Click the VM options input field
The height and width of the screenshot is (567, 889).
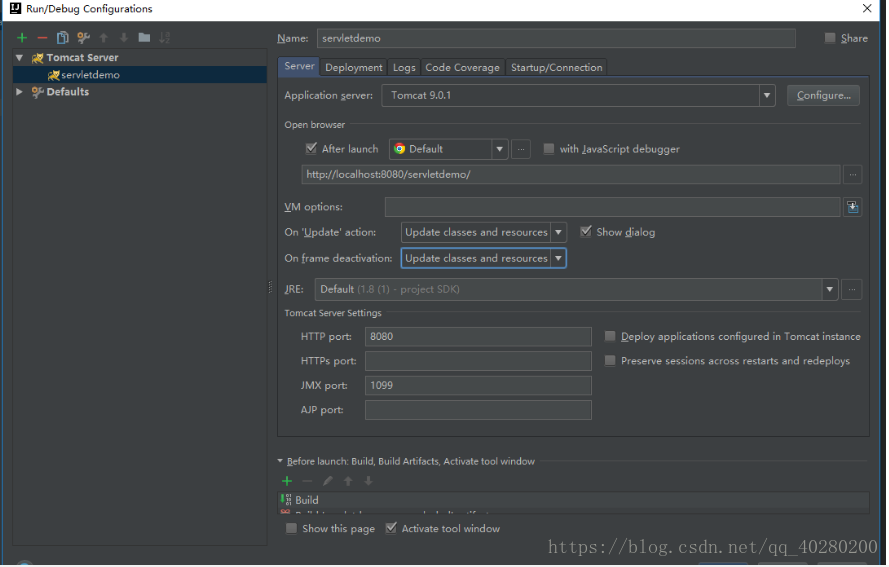point(612,207)
